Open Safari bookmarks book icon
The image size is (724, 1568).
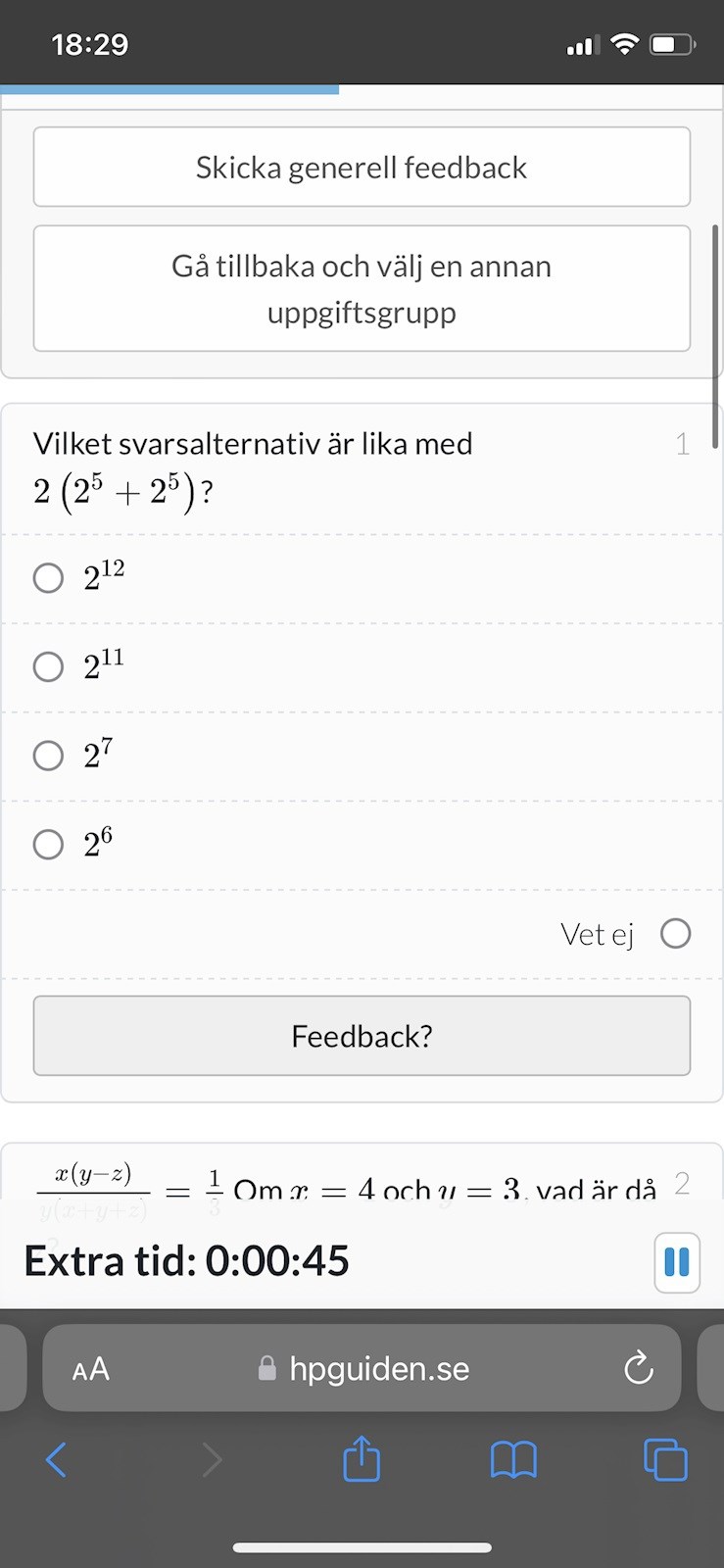coord(513,1460)
